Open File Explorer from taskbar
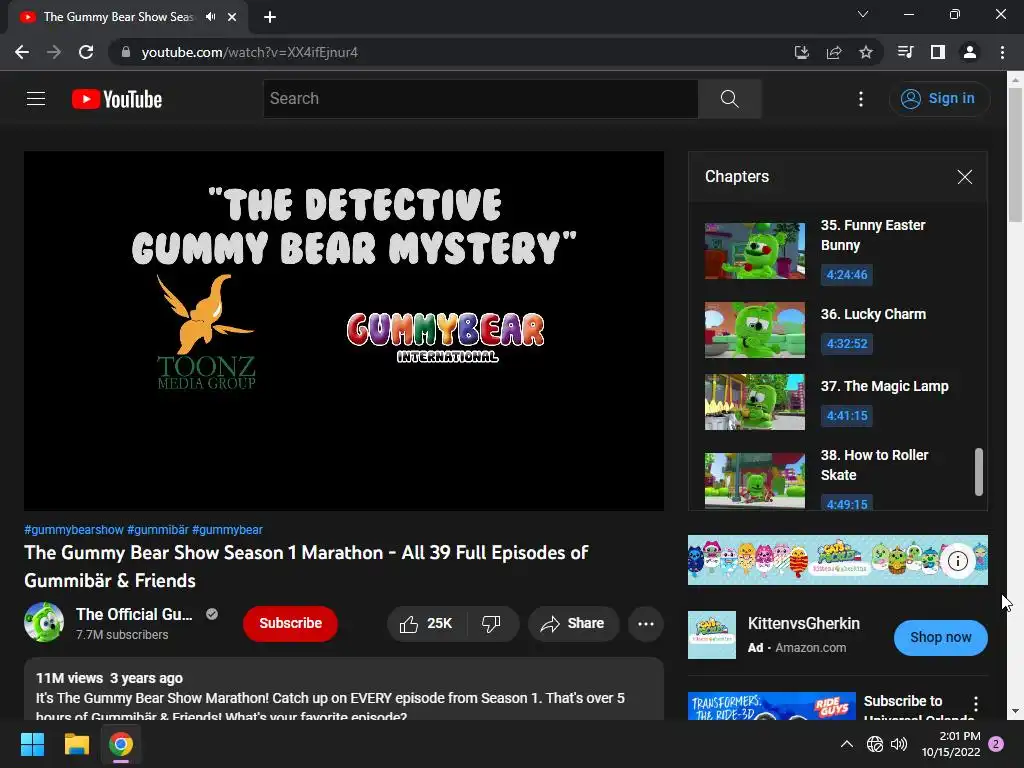 click(76, 744)
